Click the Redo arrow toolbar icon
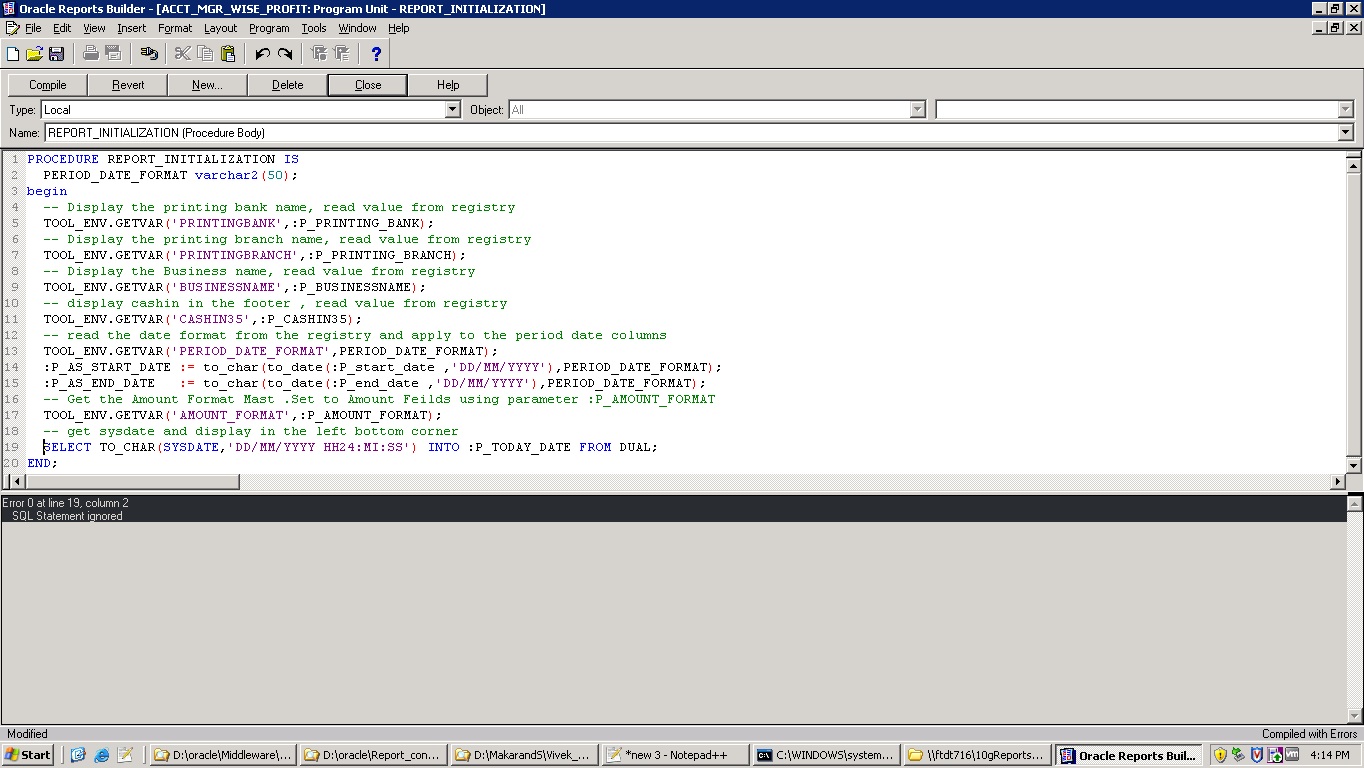The width and height of the screenshot is (1364, 768). point(285,54)
